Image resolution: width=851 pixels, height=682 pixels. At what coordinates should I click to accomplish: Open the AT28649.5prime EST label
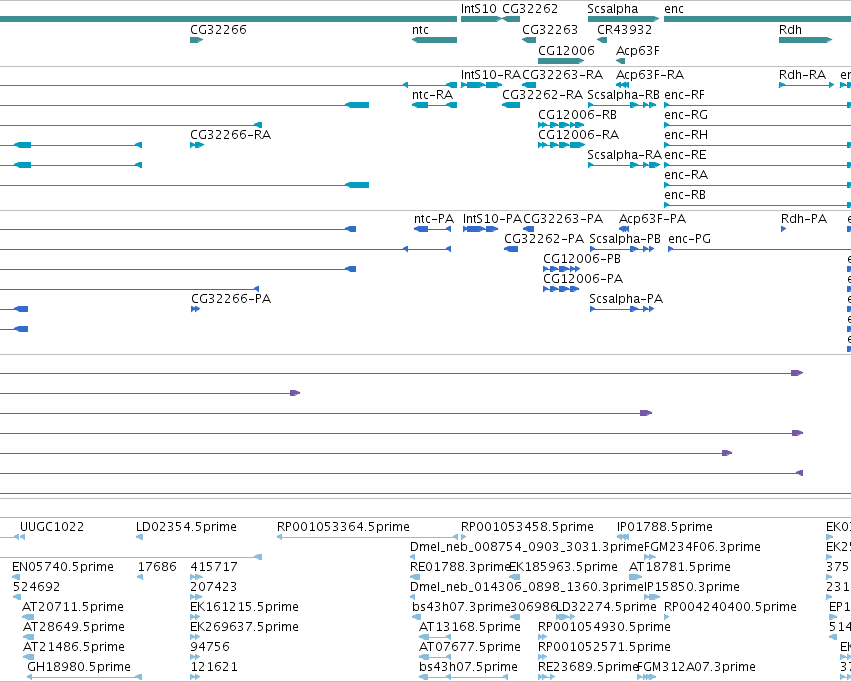coord(74,627)
